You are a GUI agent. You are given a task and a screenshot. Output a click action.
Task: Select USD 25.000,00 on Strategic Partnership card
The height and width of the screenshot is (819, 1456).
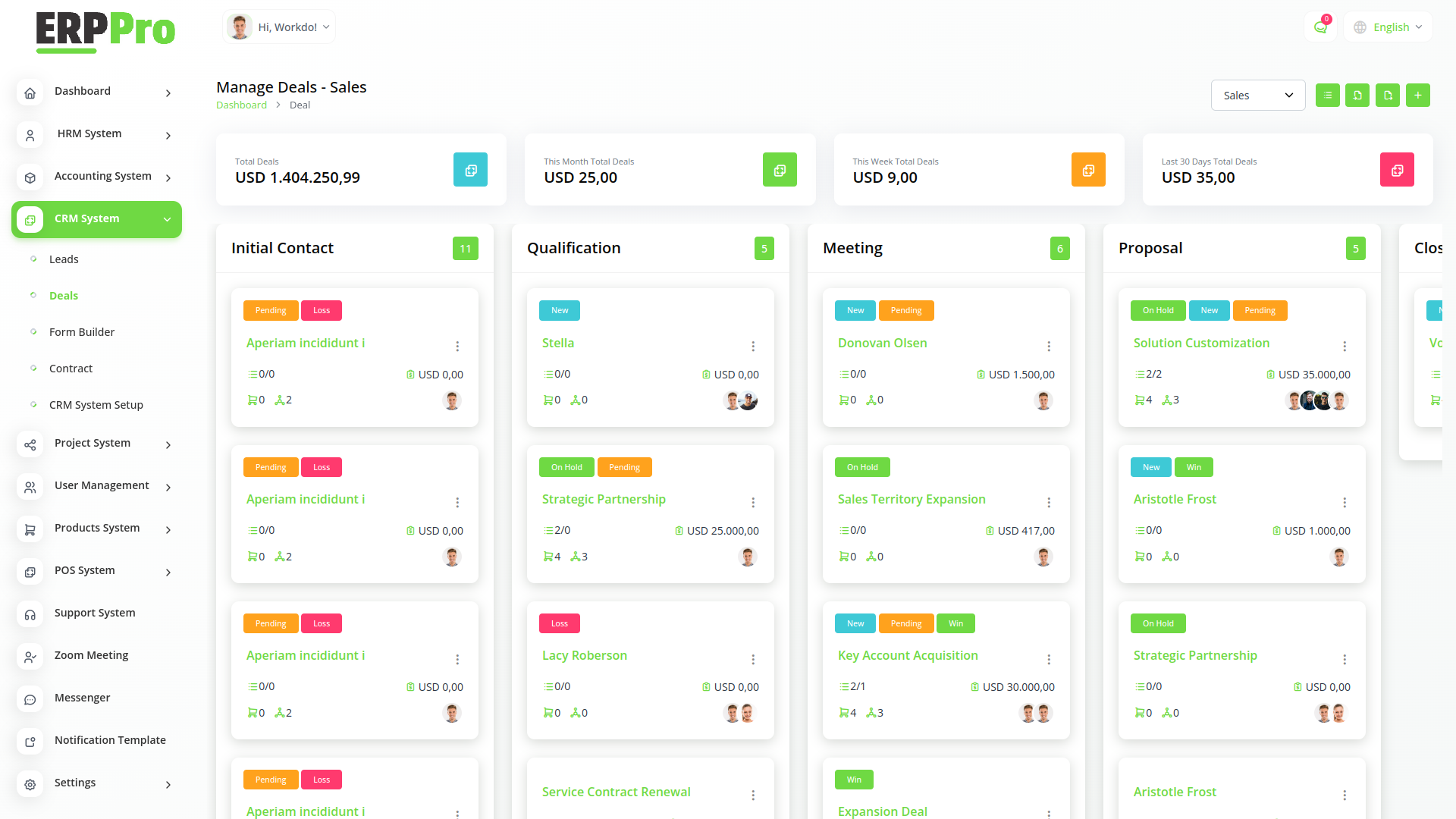pos(723,531)
